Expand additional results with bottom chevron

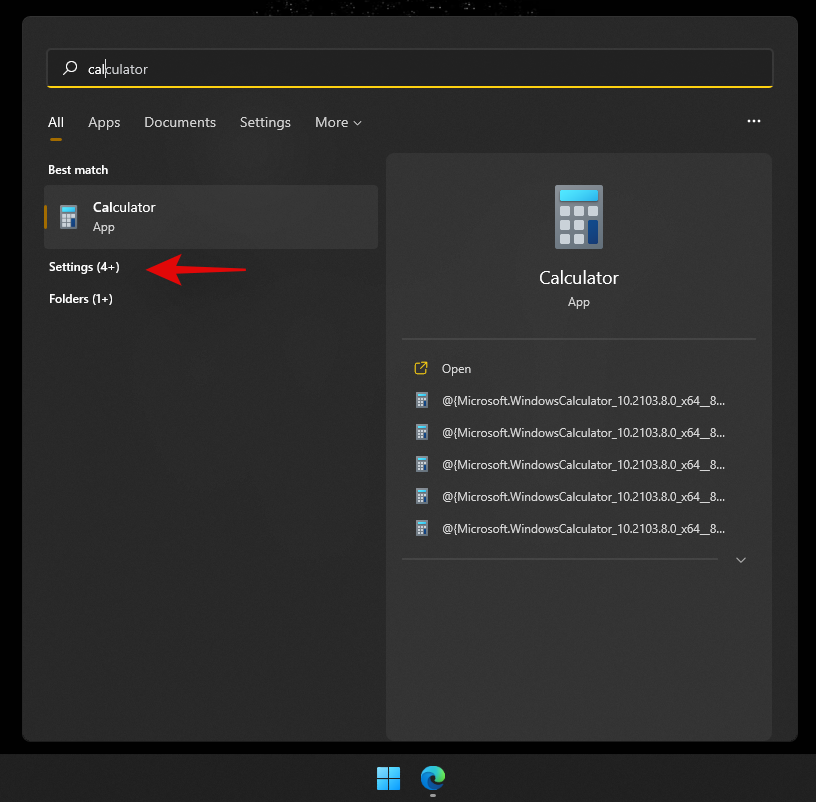[x=740, y=560]
